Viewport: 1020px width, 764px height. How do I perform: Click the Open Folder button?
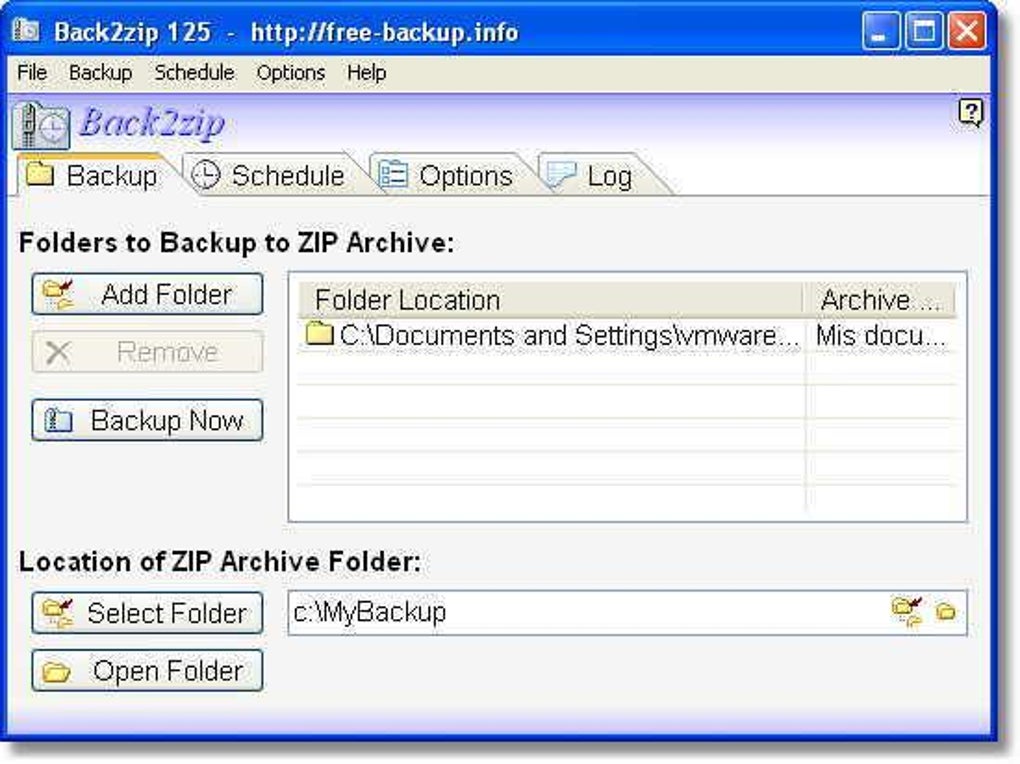tap(148, 670)
